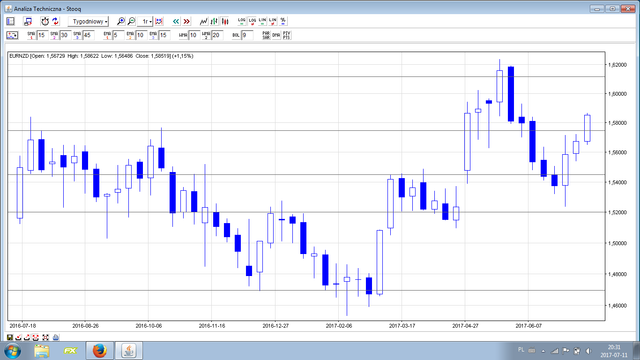This screenshot has height=360, width=640.
Task: Switch to line chart style
Action: tap(204, 21)
